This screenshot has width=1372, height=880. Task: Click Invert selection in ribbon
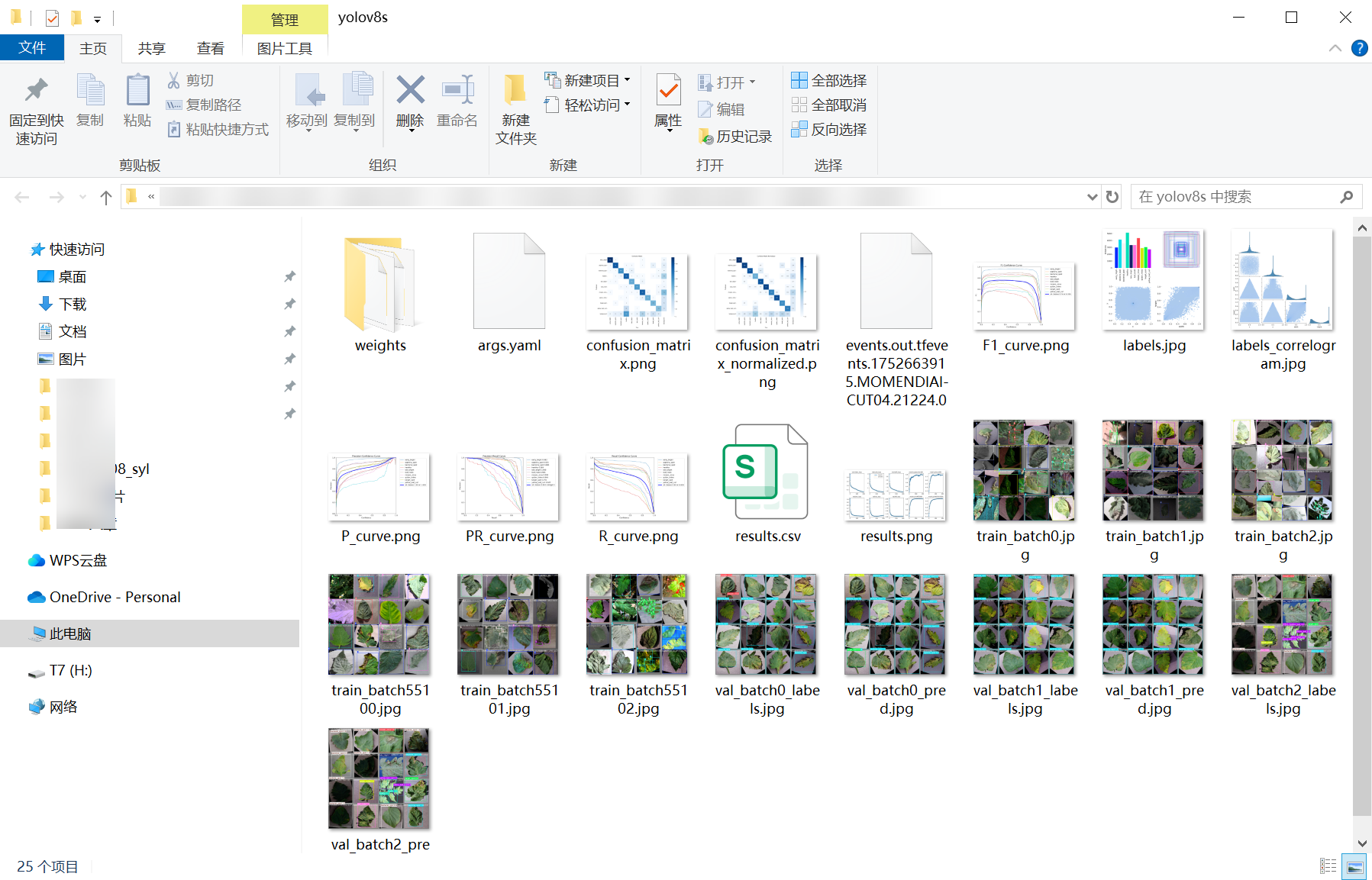[x=829, y=129]
